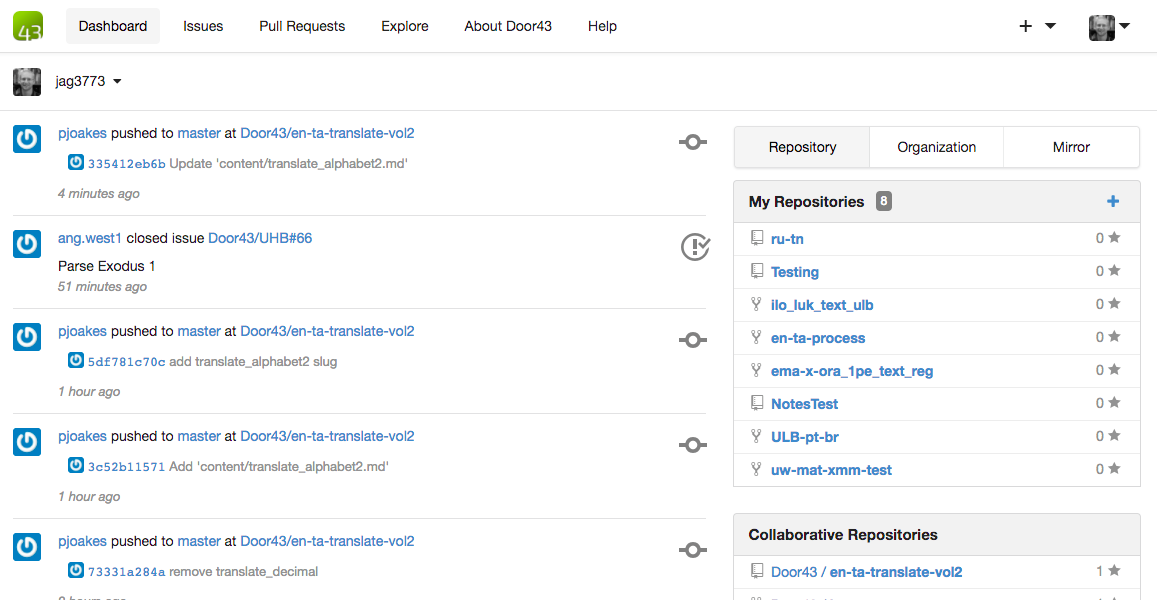1157x600 pixels.
Task: Open commit 335412eb6b
Action: 126,164
